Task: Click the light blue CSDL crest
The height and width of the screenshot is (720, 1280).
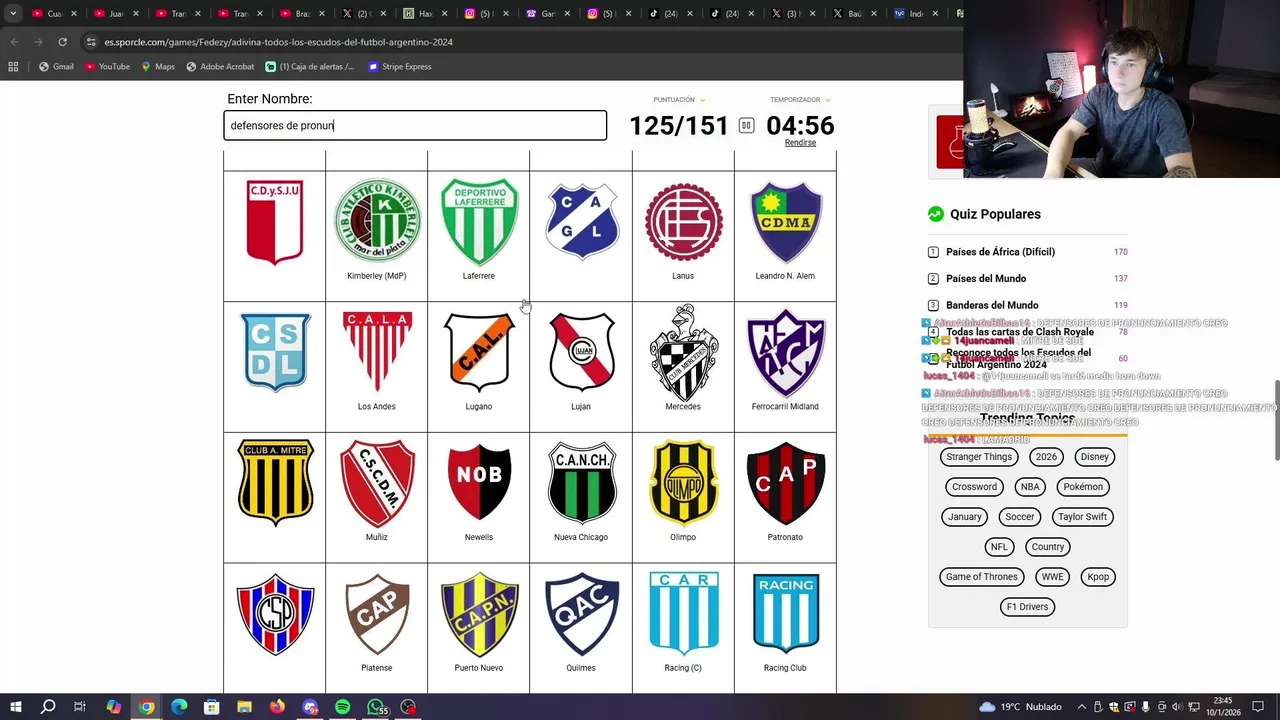Action: coord(274,351)
